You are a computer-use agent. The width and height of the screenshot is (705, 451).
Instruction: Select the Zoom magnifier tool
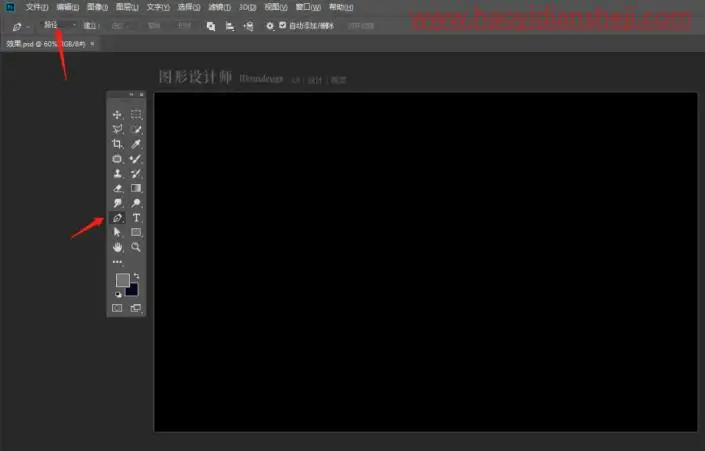136,247
